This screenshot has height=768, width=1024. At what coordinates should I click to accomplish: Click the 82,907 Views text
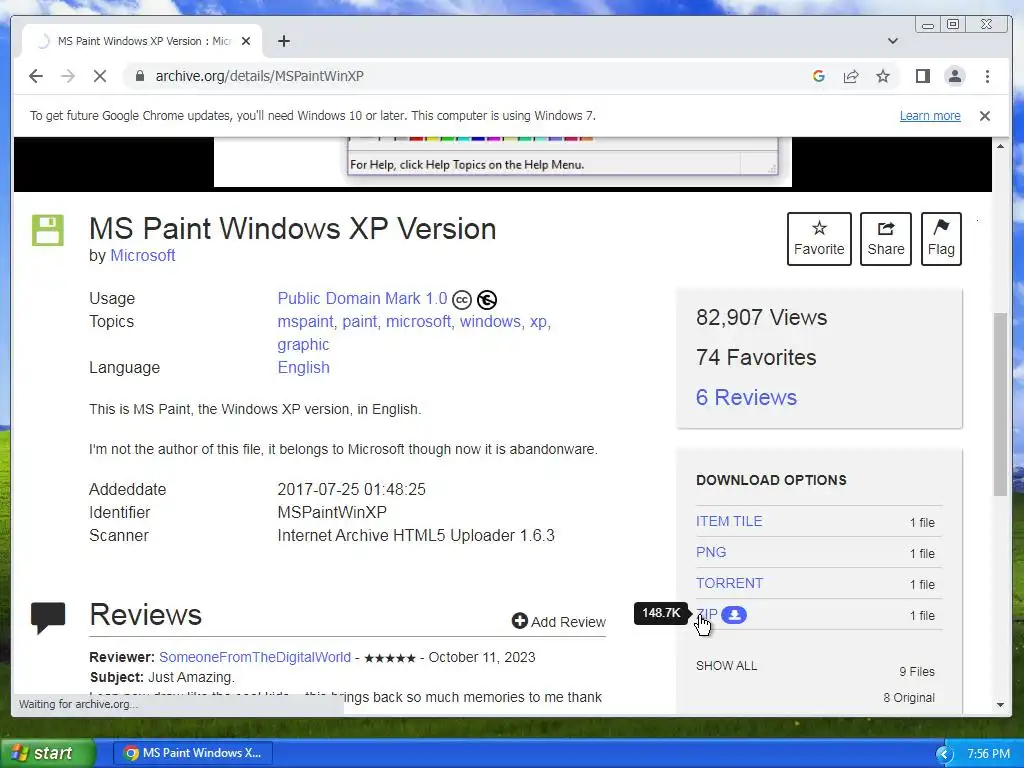(x=761, y=317)
